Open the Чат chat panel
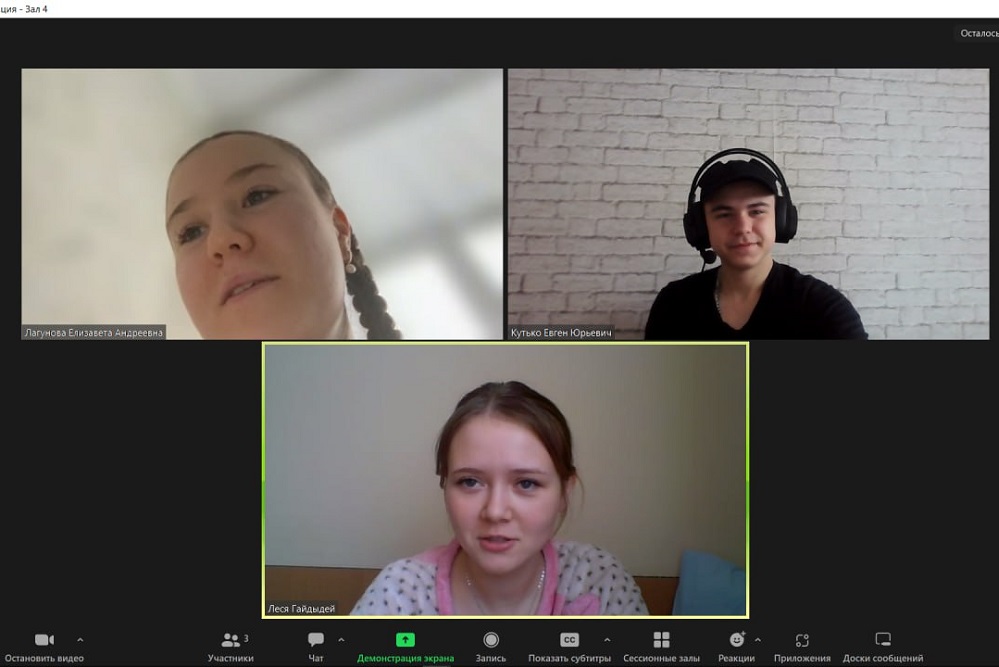The width and height of the screenshot is (999, 667). click(316, 647)
